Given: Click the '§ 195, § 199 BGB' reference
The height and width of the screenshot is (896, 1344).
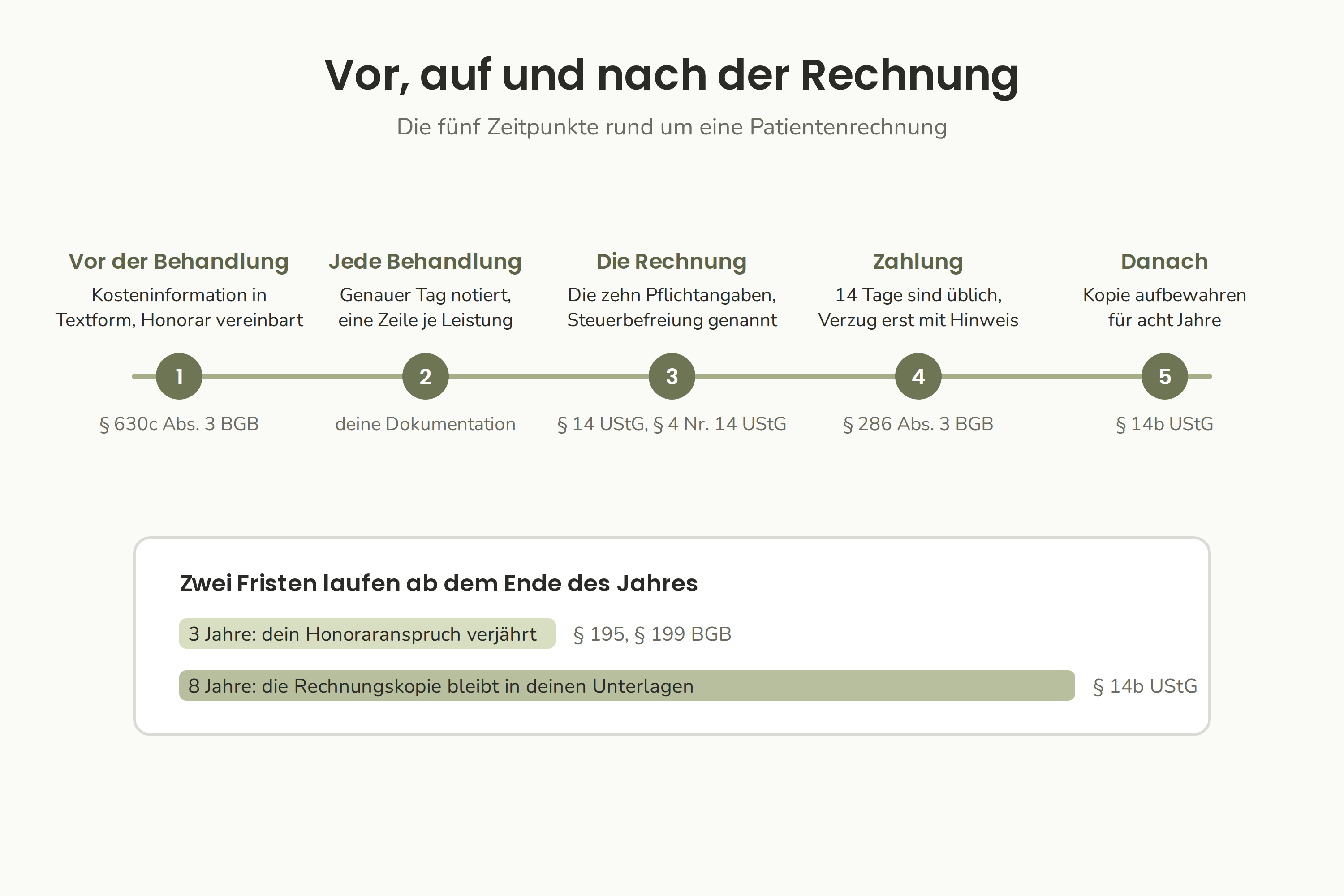Looking at the screenshot, I should coord(652,634).
